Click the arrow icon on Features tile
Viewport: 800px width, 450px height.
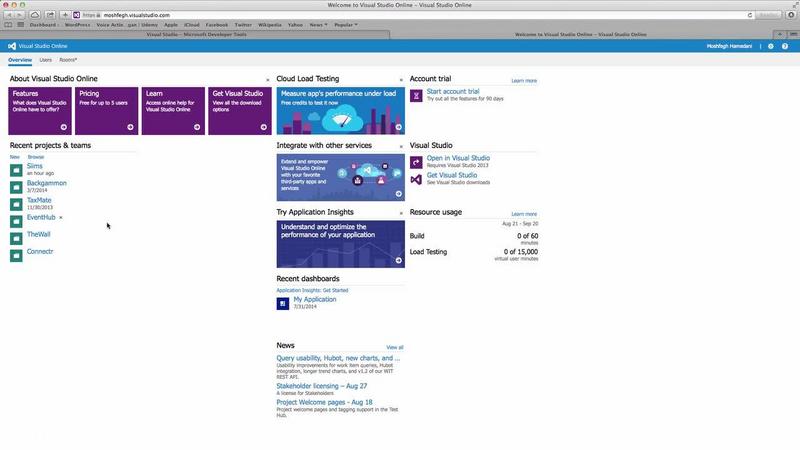64,127
